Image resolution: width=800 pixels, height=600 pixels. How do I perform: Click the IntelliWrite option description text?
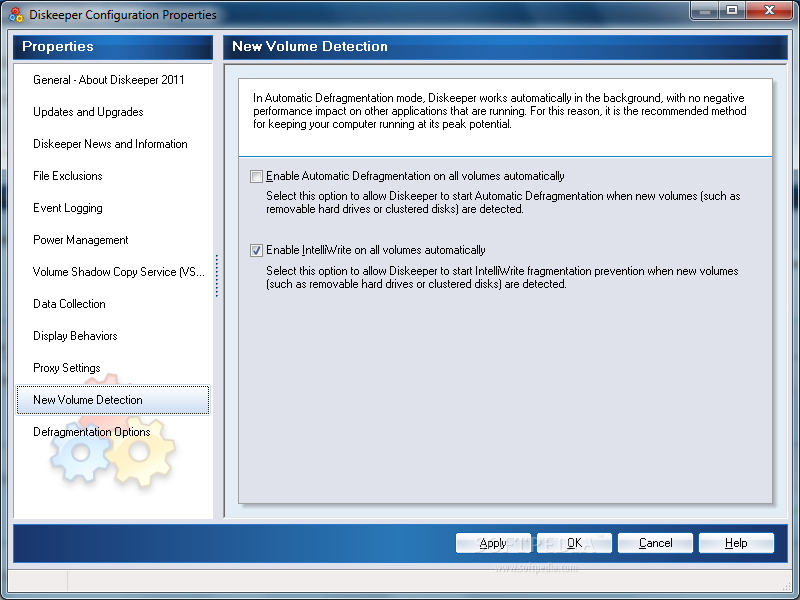tap(502, 278)
